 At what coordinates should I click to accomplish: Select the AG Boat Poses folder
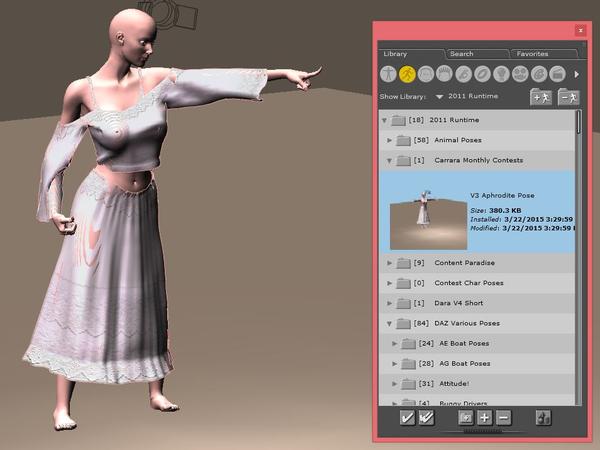477,364
